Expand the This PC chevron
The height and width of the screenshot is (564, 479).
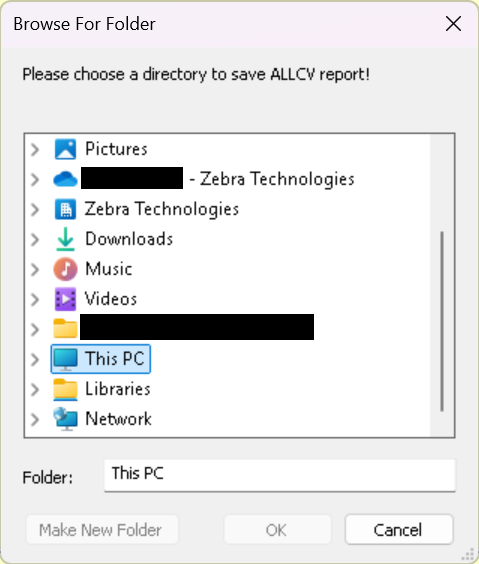(35, 359)
